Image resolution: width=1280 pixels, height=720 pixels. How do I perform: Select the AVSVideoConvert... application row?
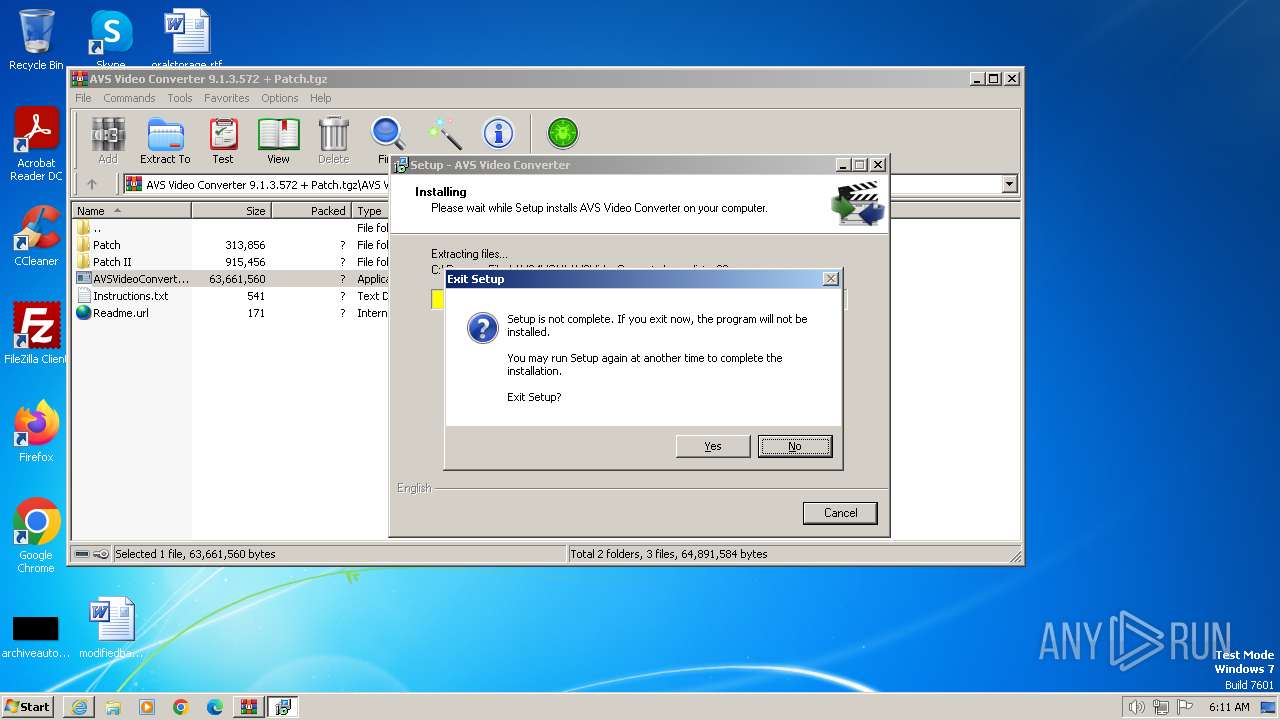tap(230, 279)
